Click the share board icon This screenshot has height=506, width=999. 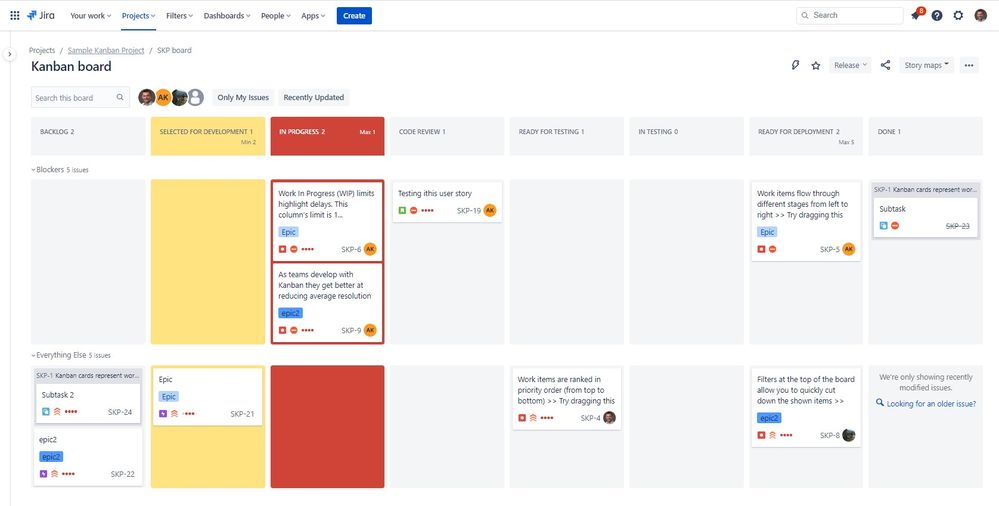885,65
